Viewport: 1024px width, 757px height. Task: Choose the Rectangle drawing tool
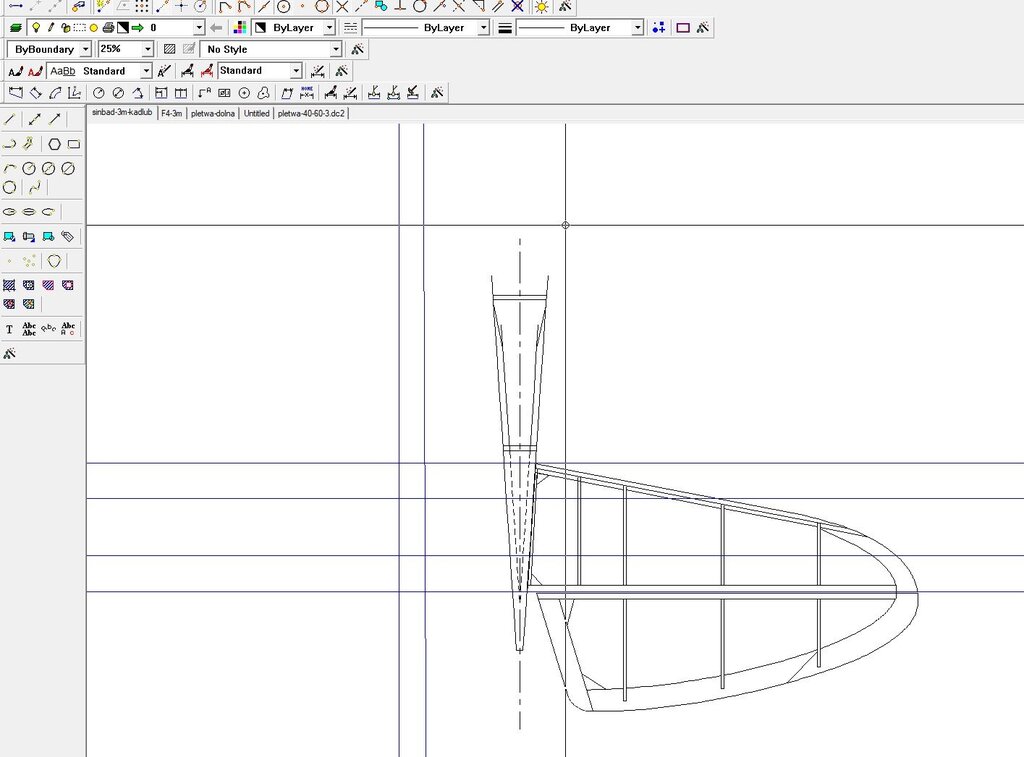click(74, 144)
